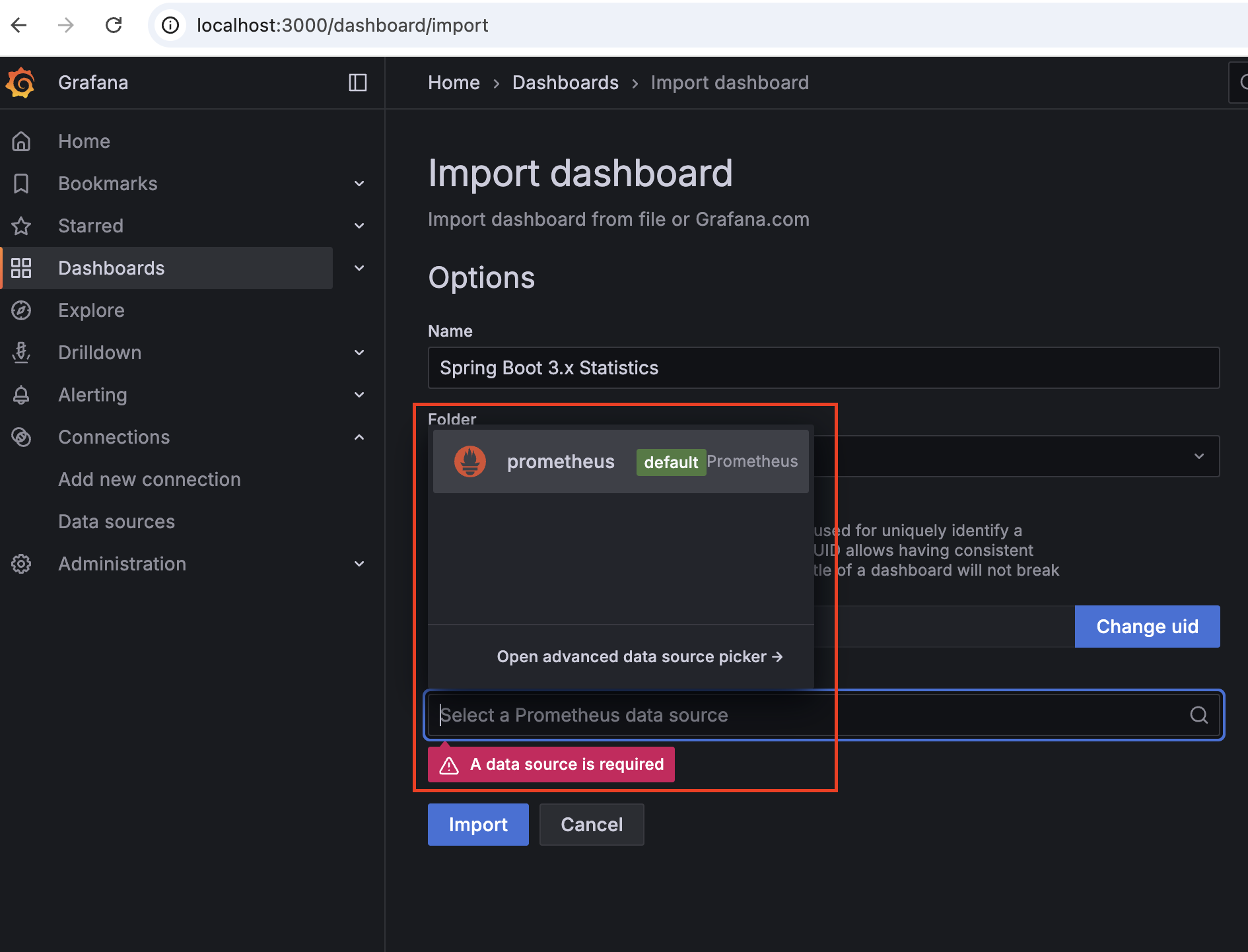Open Alerting in the sidebar menu

(92, 395)
